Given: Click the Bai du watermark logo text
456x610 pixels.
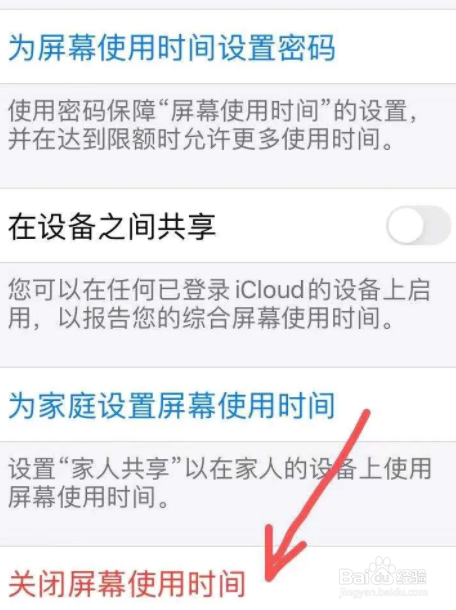Looking at the screenshot, I should click(367, 577).
